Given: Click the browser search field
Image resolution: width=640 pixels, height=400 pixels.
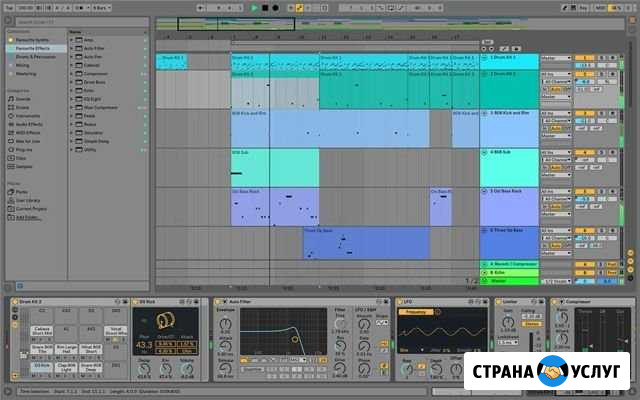Looking at the screenshot, I should pyautogui.click(x=82, y=22).
